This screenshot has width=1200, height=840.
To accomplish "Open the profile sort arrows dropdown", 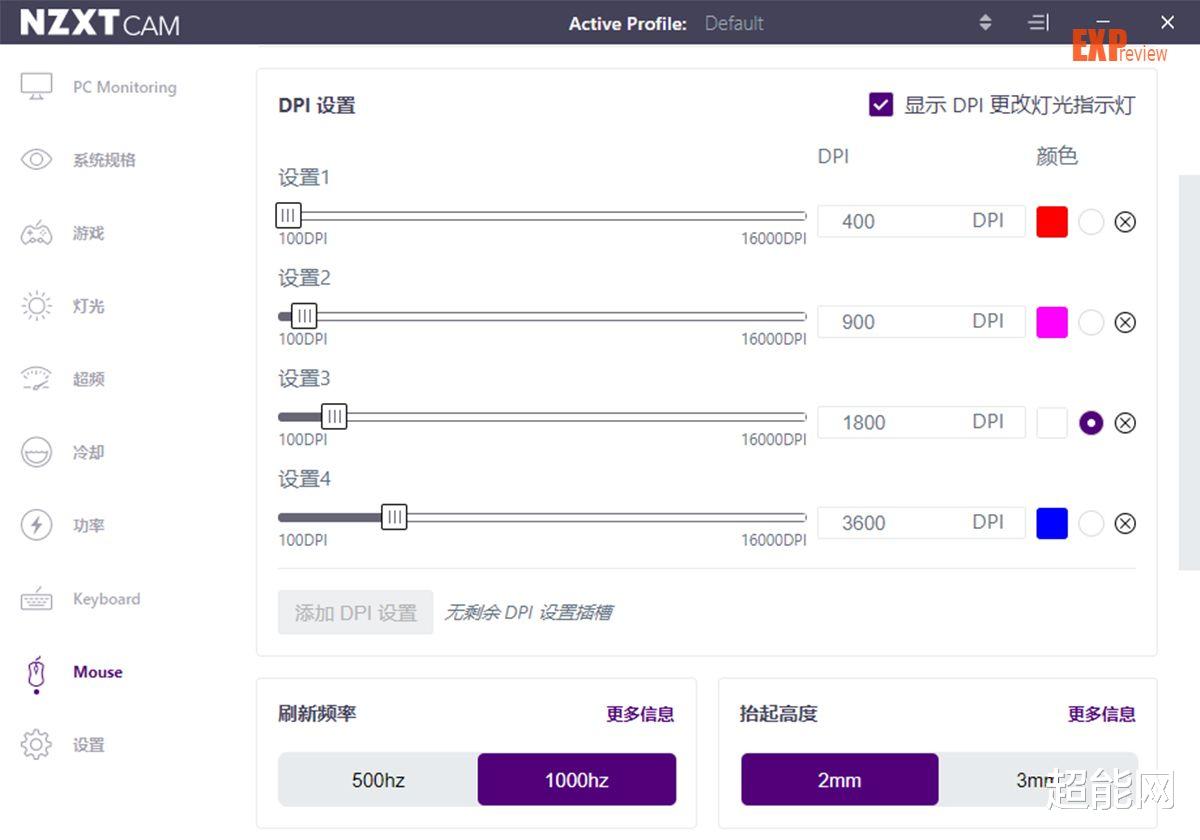I will 985,22.
